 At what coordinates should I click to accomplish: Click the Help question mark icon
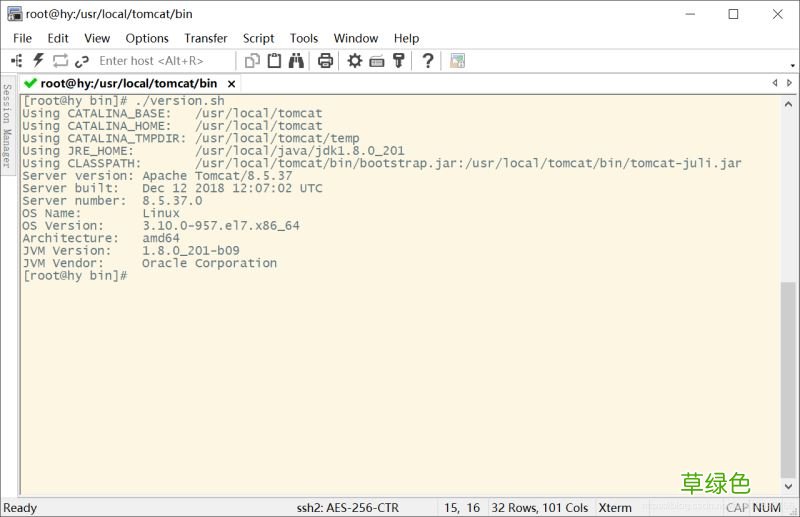pos(428,61)
